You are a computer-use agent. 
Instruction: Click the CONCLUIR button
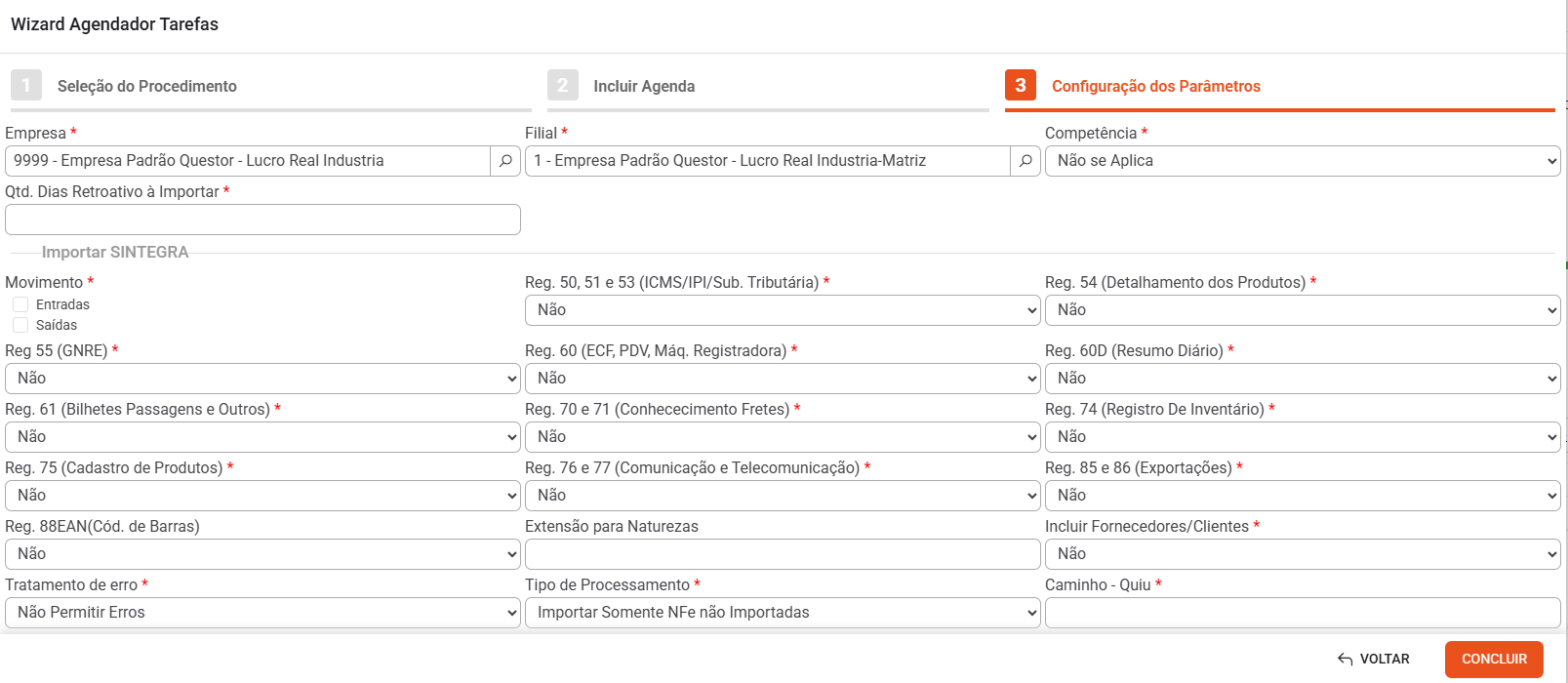tap(1494, 660)
